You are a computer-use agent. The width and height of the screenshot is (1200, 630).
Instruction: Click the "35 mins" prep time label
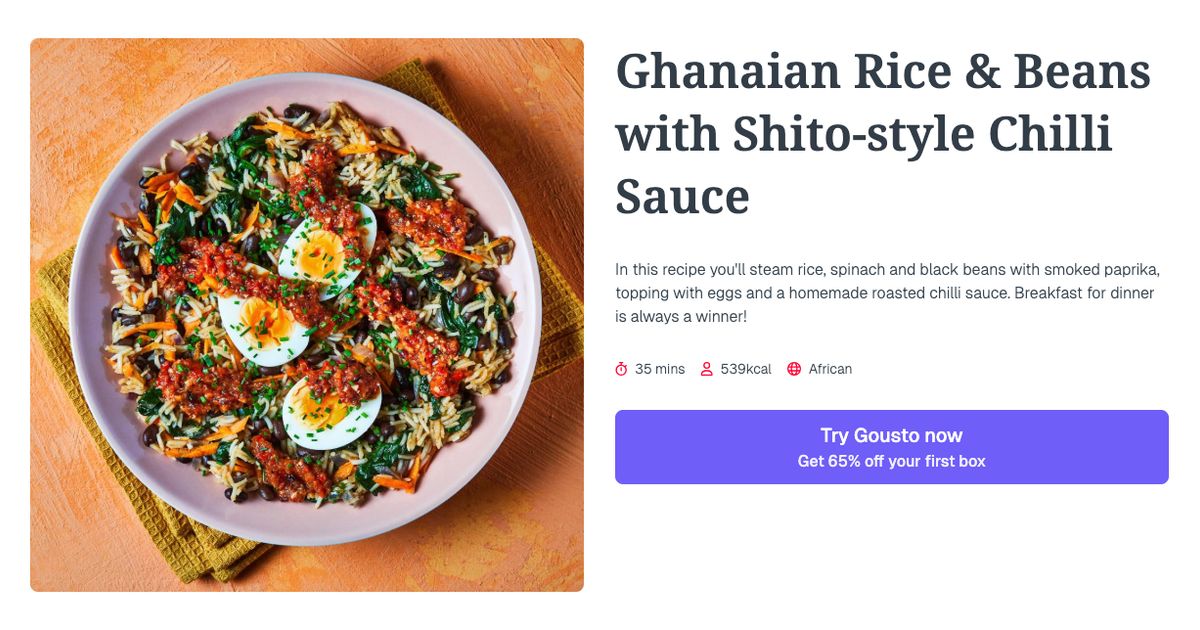pyautogui.click(x=660, y=369)
